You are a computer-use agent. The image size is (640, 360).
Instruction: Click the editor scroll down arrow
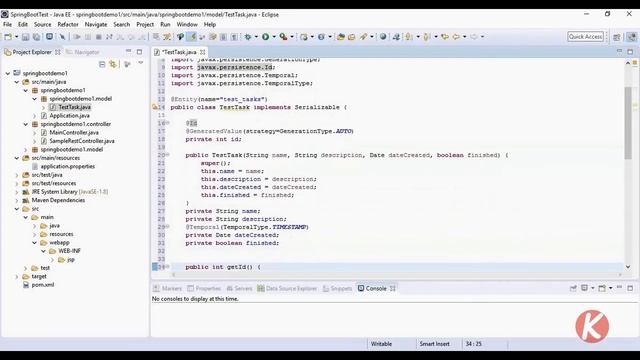628,267
